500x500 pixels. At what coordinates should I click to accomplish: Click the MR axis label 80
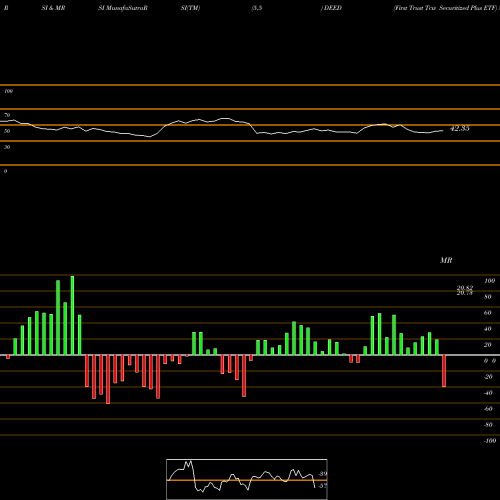tap(488, 297)
